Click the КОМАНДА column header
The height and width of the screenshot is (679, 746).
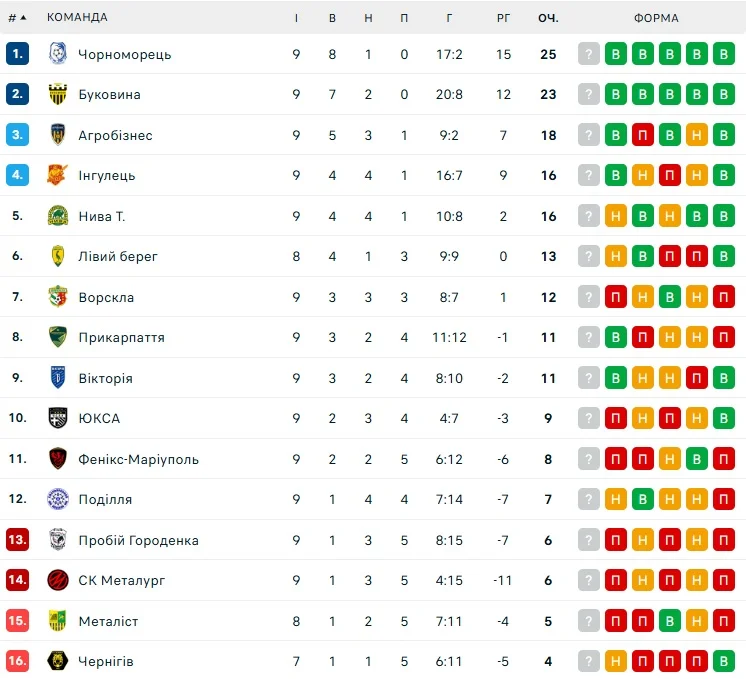[x=77, y=18]
